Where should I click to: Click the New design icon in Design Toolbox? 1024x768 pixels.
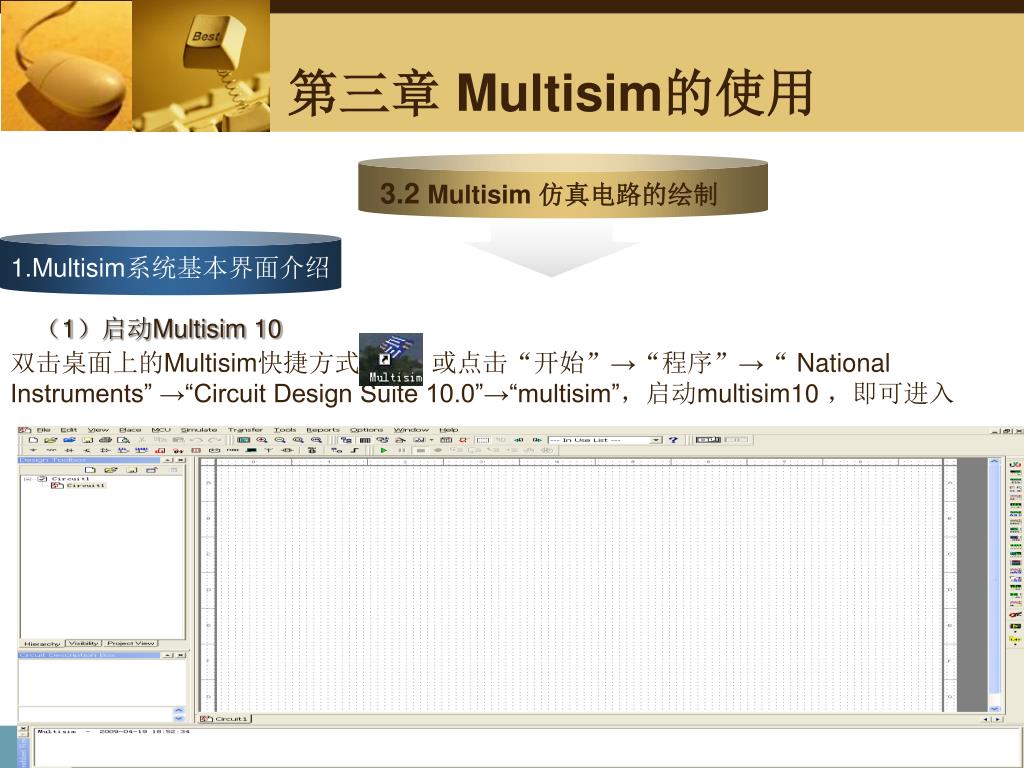tap(90, 470)
